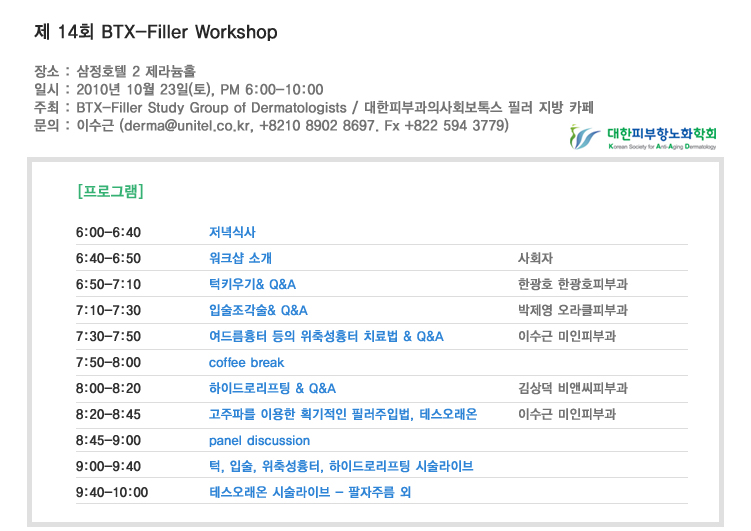Screen dimensions: 751x531
Task: Click 고주파를 이용한 획기적인 필러주입법 link
Action: [x=342, y=414]
